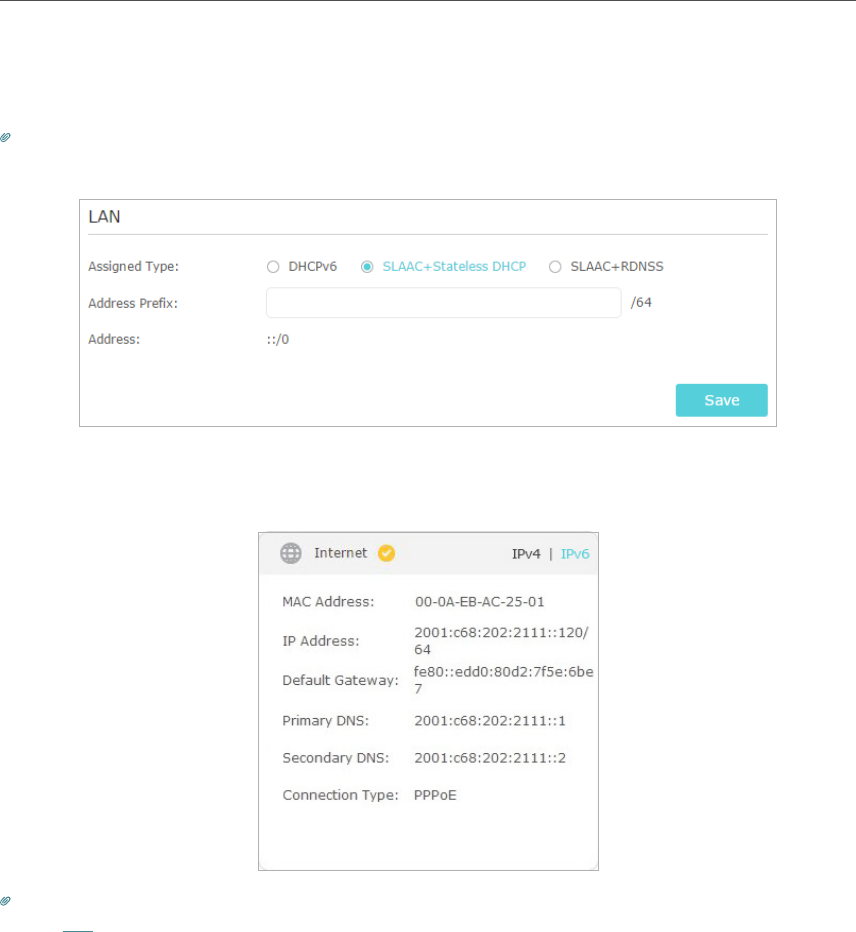Click the LAN section heading
Image resolution: width=856 pixels, height=932 pixels.
(104, 217)
